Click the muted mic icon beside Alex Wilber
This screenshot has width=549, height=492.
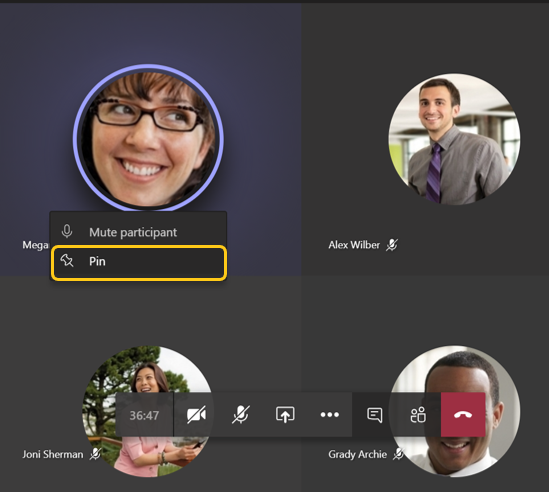(x=392, y=245)
